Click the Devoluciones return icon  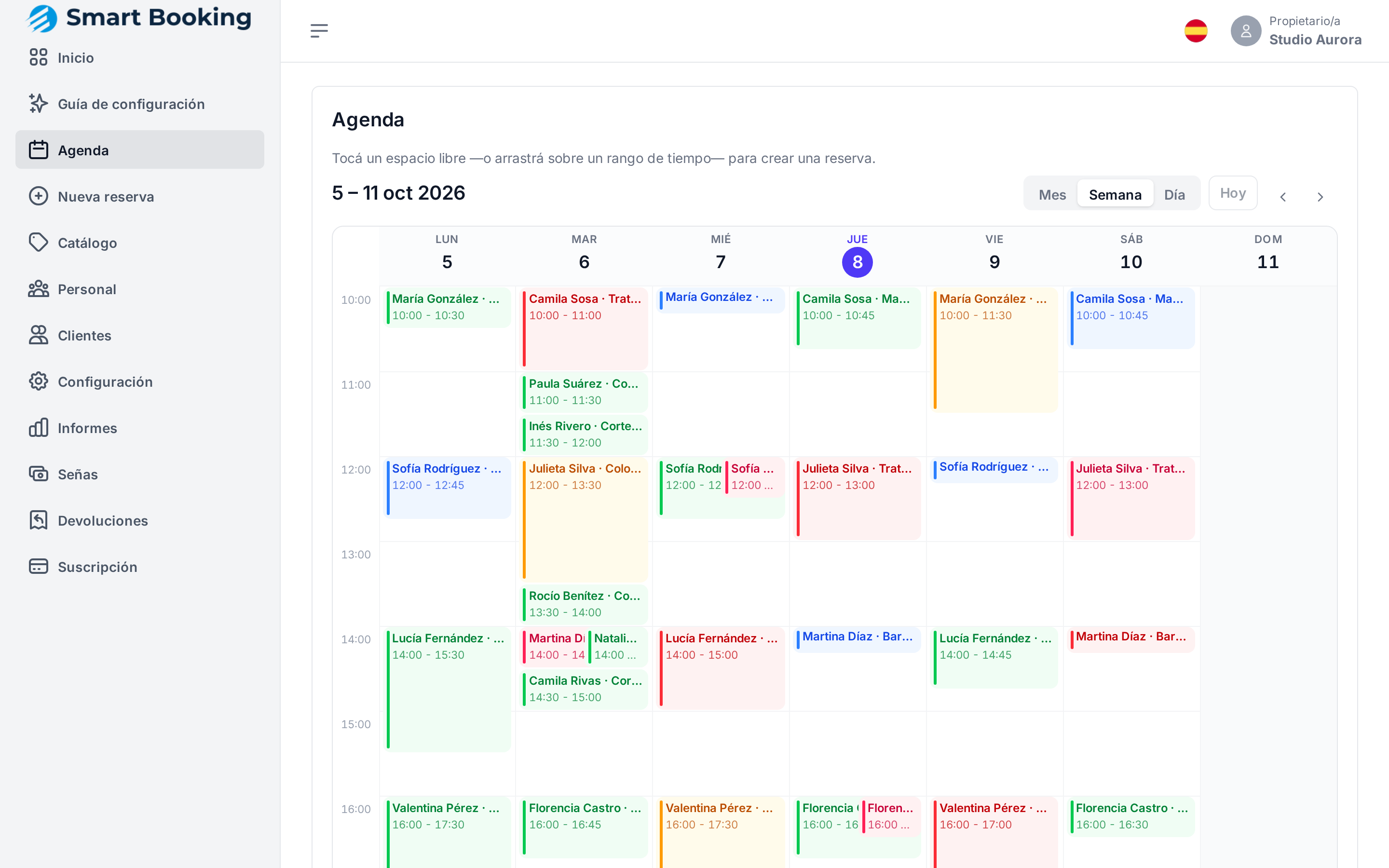(x=39, y=521)
